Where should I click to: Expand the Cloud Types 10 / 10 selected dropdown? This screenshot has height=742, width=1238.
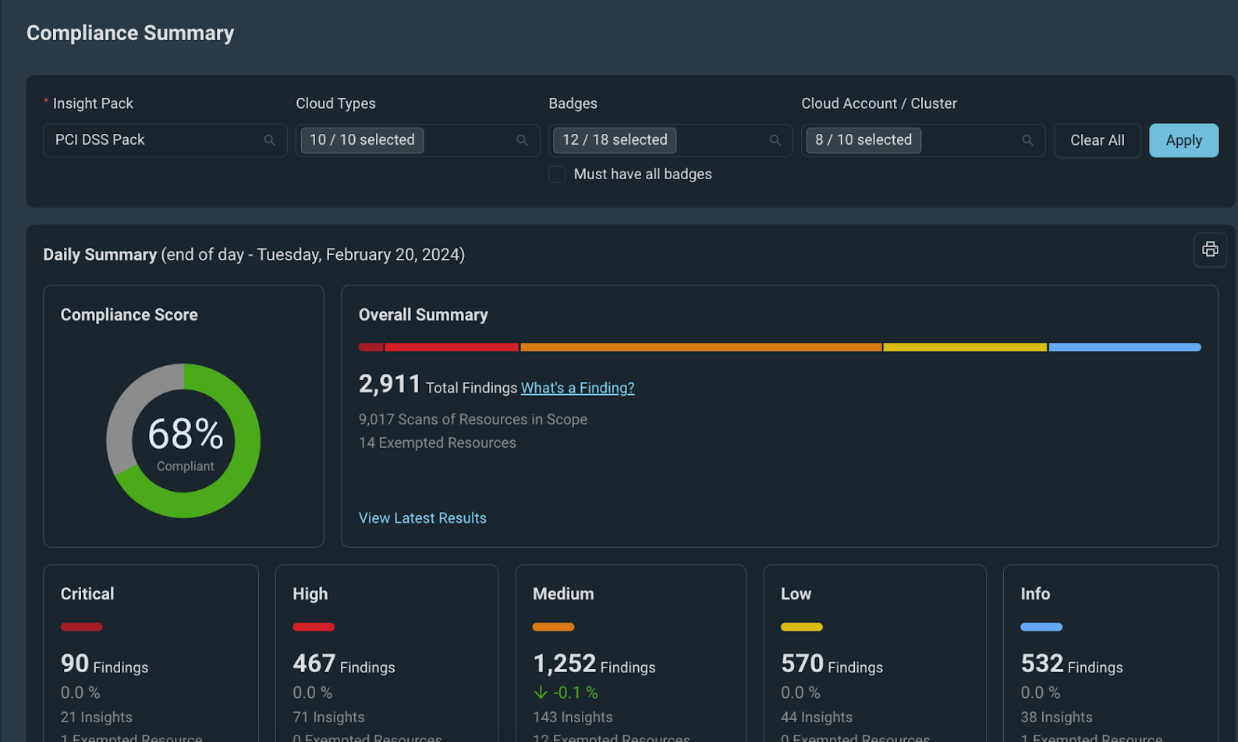362,140
